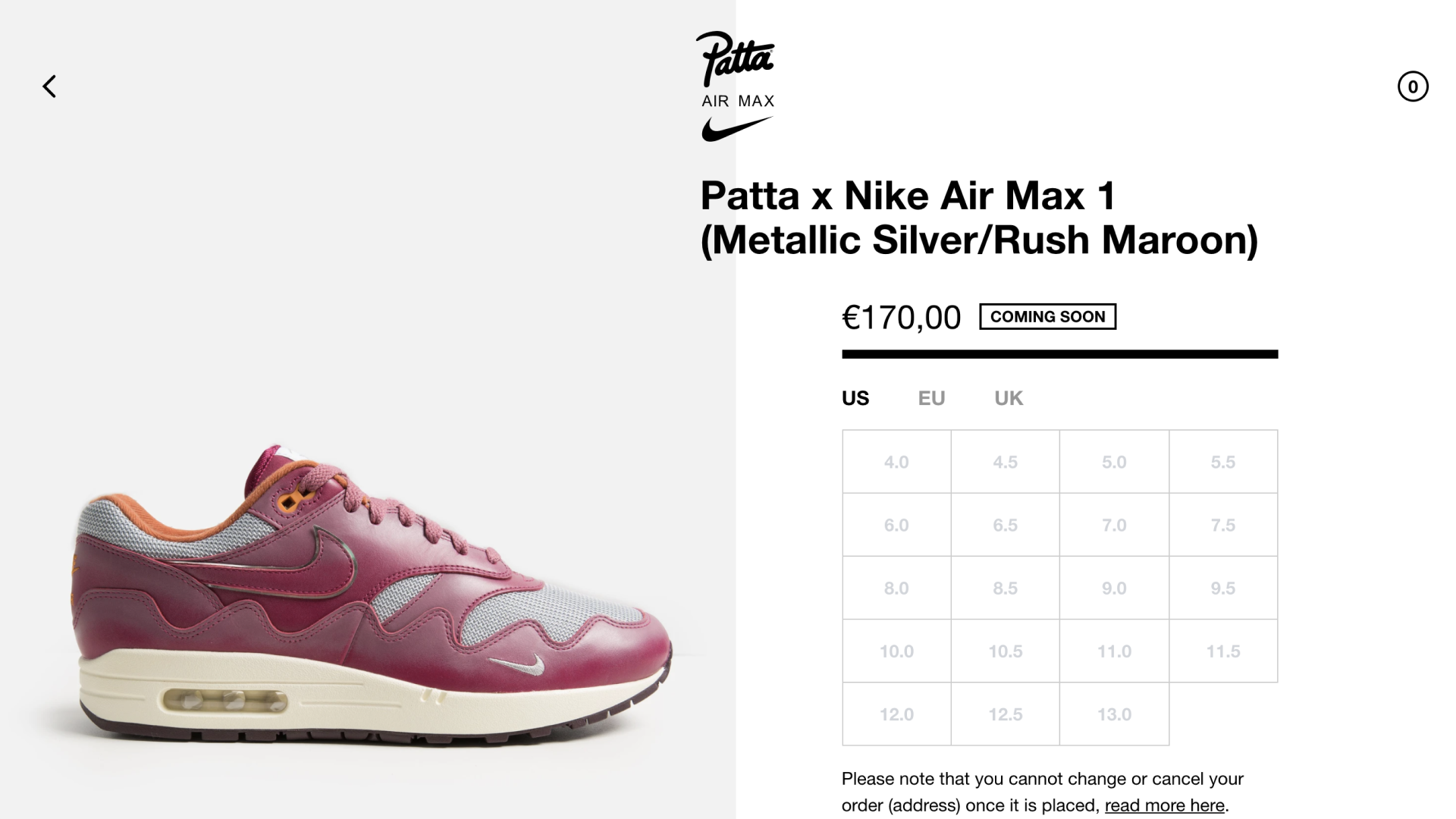Image resolution: width=1456 pixels, height=819 pixels.
Task: Go back with the left chevron arrow
Action: point(49,86)
